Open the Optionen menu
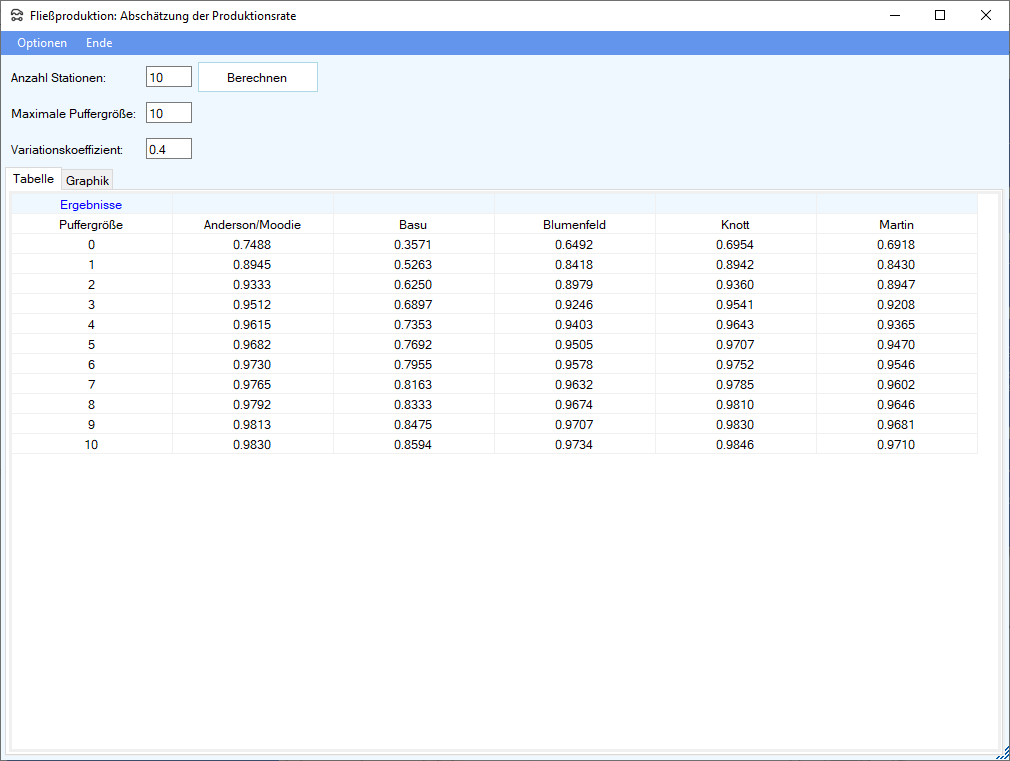This screenshot has height=761, width=1010. pyautogui.click(x=42, y=43)
